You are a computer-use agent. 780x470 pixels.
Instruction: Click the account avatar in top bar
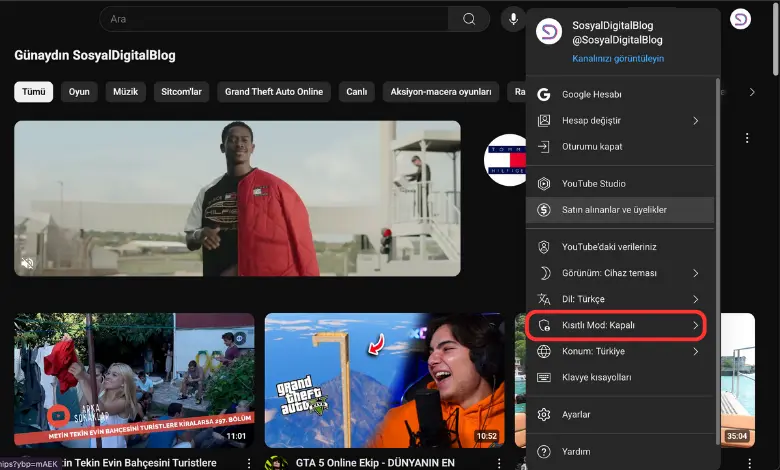740,19
